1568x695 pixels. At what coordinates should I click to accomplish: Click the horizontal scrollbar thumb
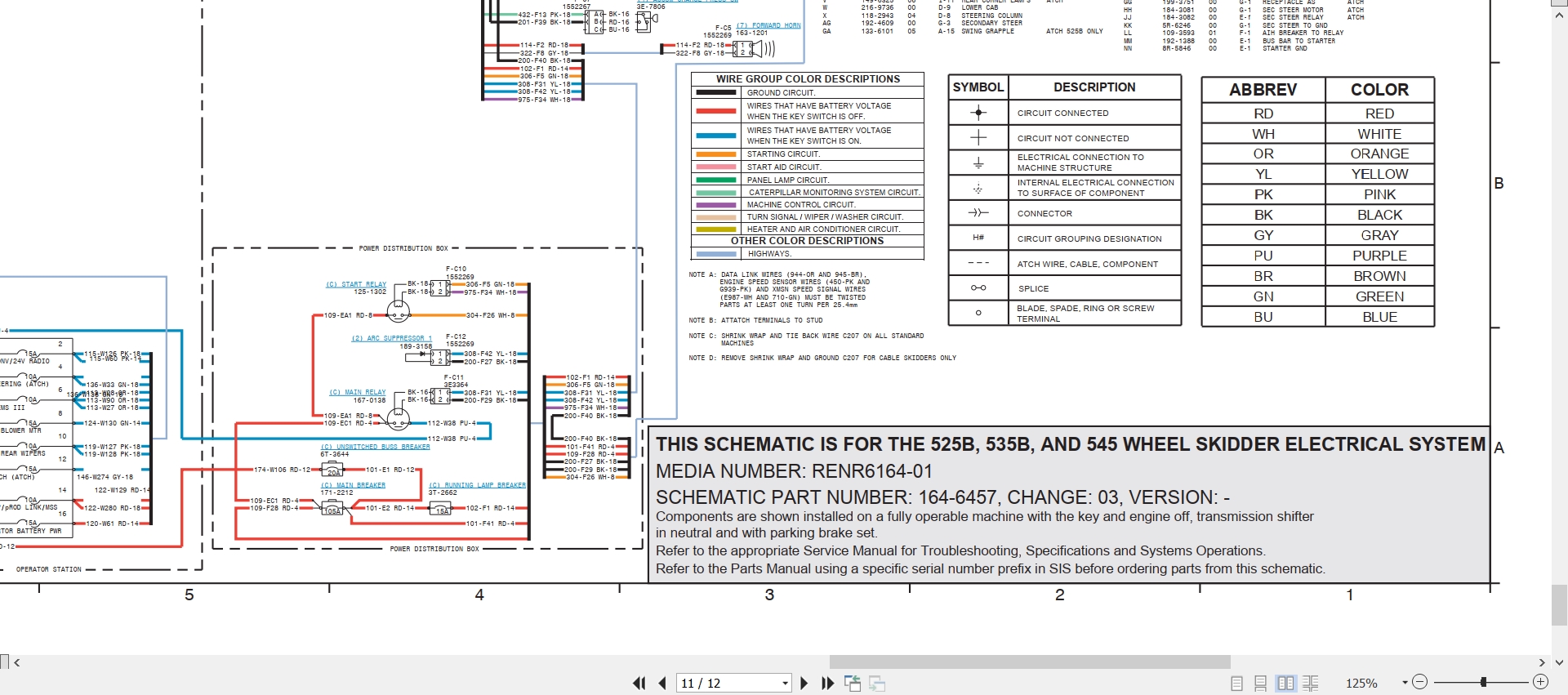(1030, 662)
